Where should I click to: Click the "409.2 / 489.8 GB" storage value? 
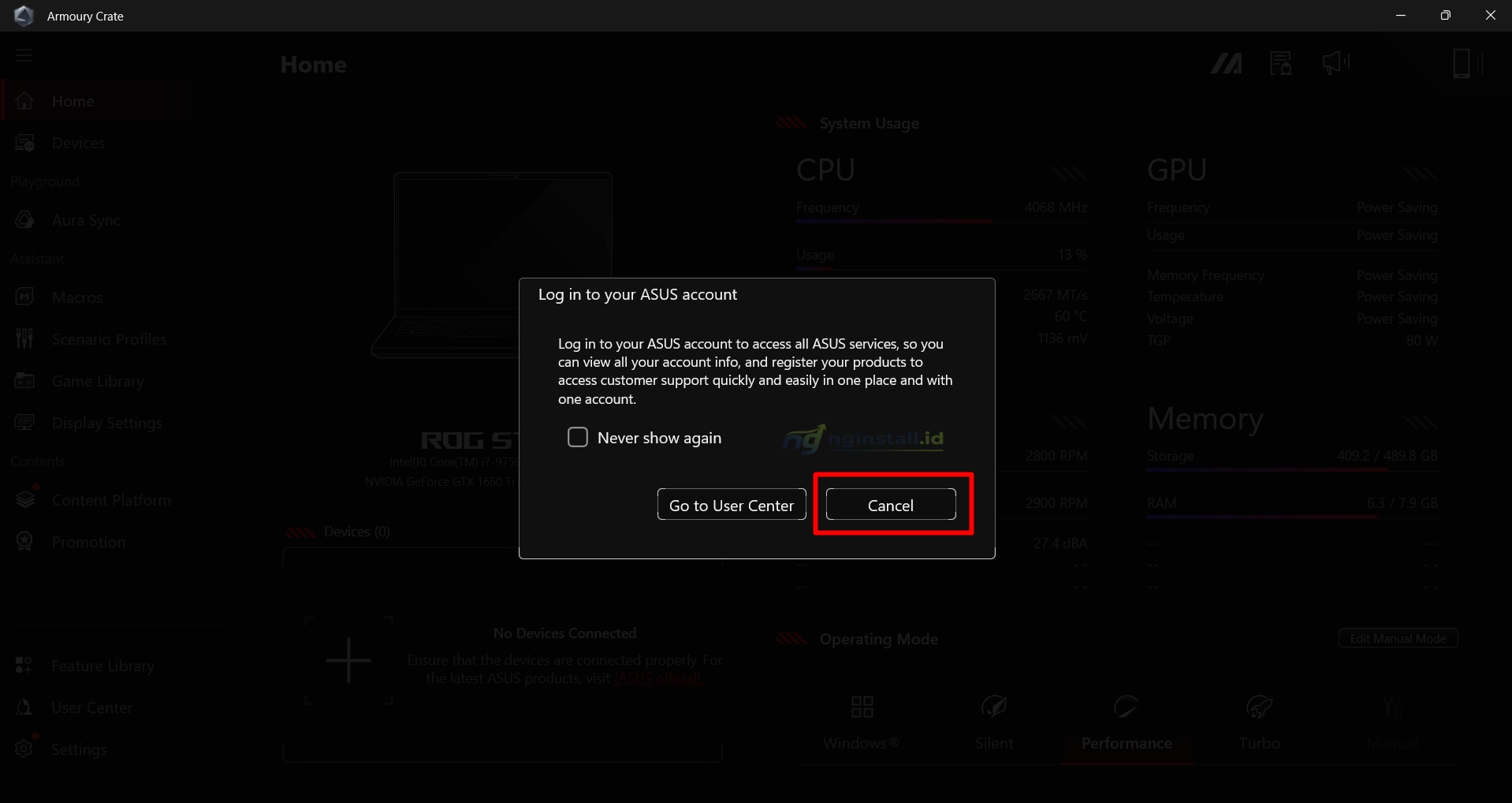[1387, 456]
